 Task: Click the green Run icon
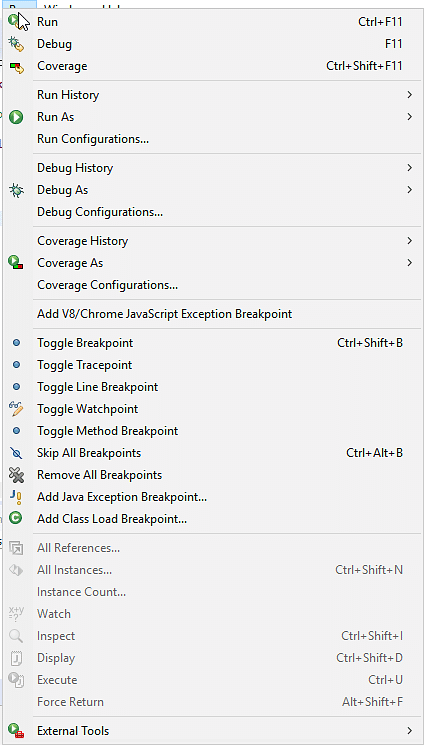14,21
